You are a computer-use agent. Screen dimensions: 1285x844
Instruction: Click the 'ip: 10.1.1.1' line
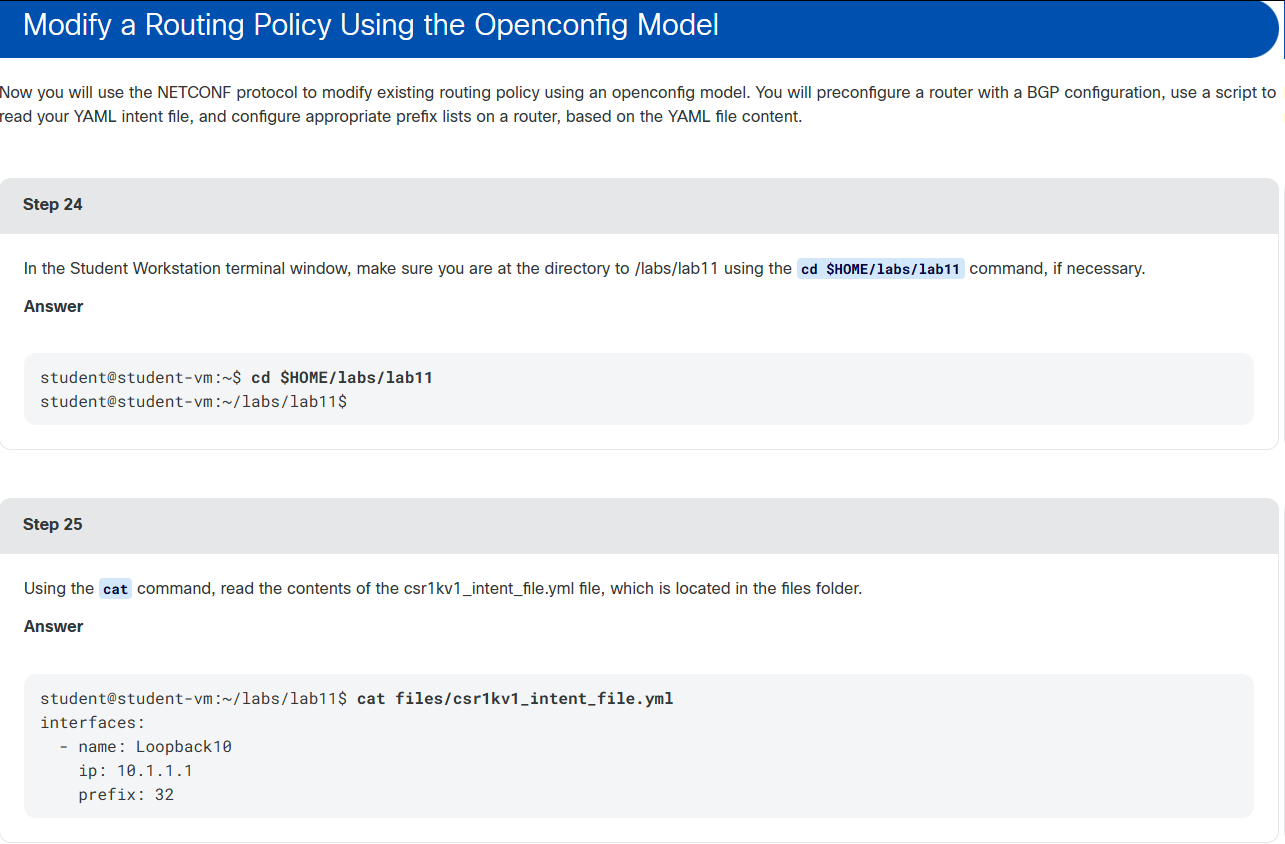click(x=136, y=771)
